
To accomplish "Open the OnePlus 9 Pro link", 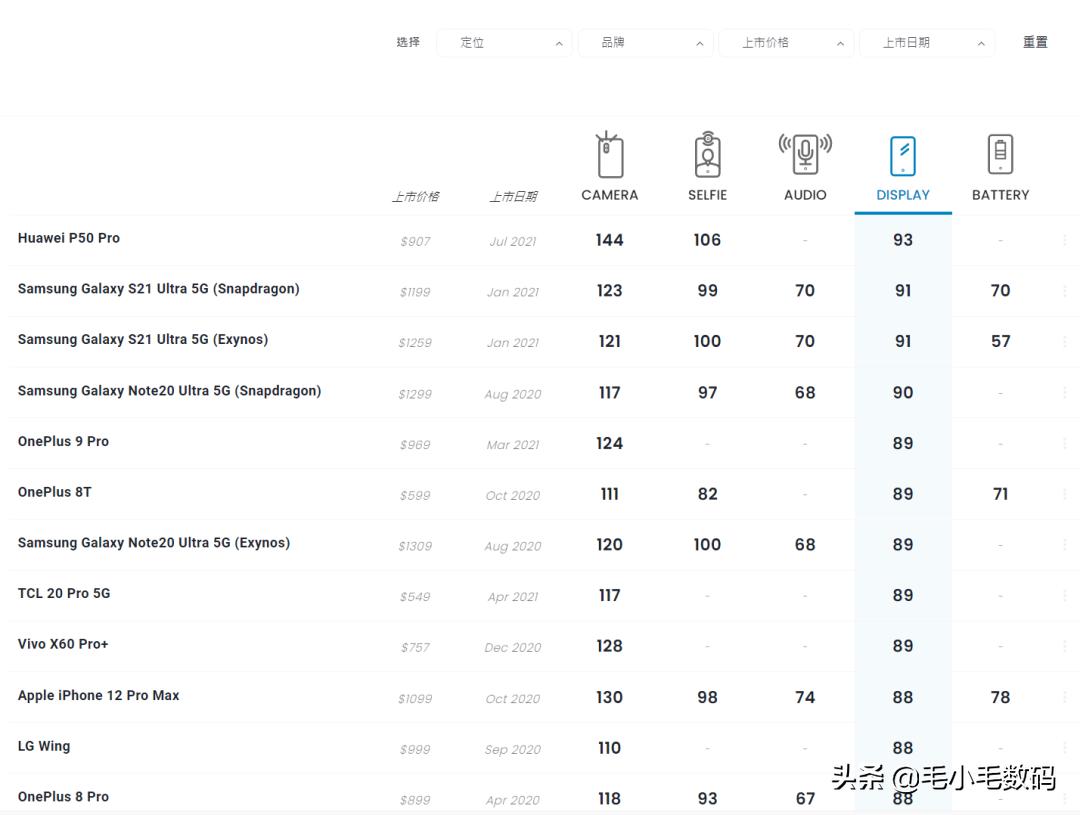I will tap(63, 441).
